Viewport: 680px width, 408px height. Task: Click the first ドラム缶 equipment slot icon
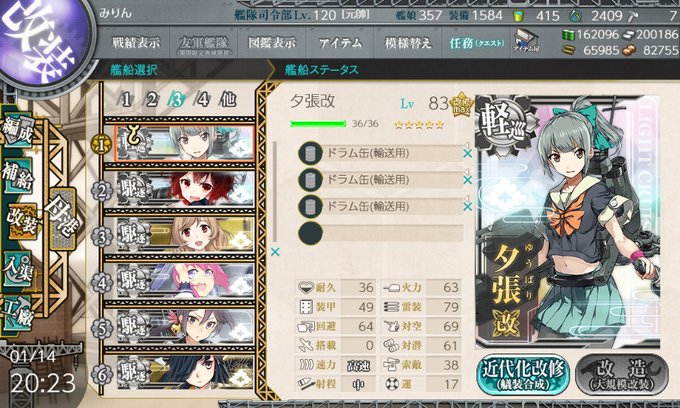pos(310,153)
